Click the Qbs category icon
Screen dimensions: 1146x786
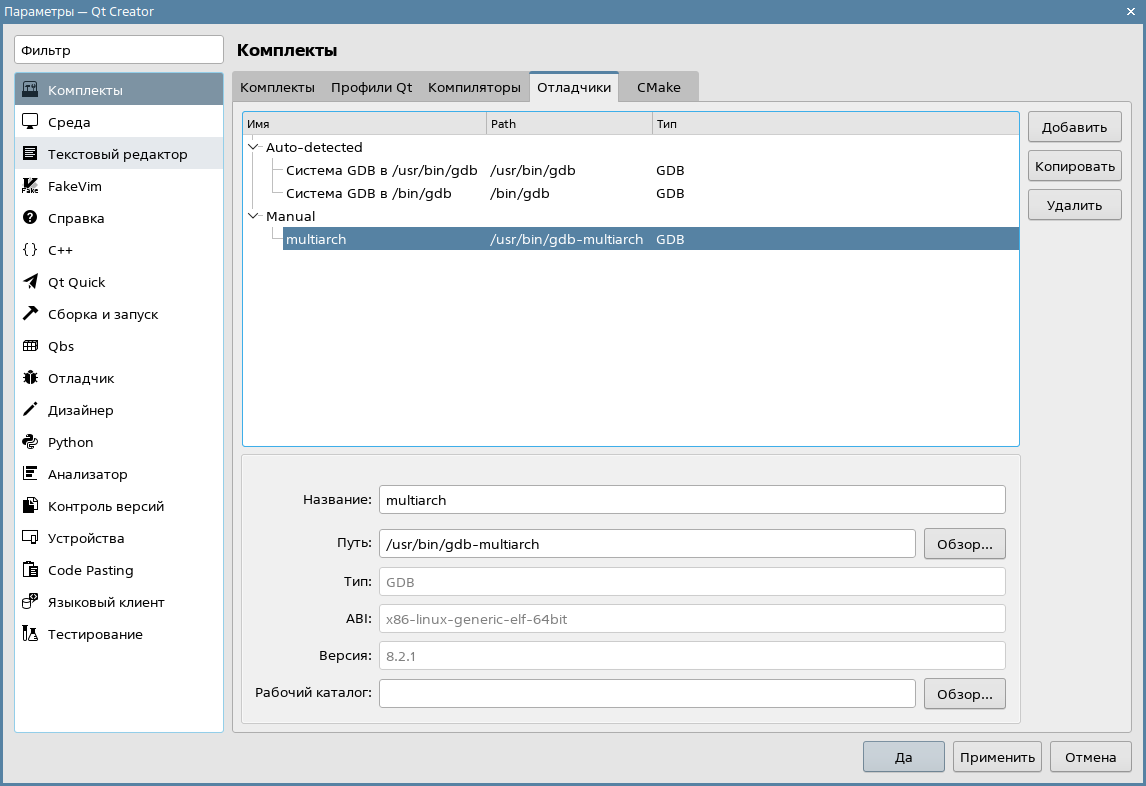coord(30,346)
